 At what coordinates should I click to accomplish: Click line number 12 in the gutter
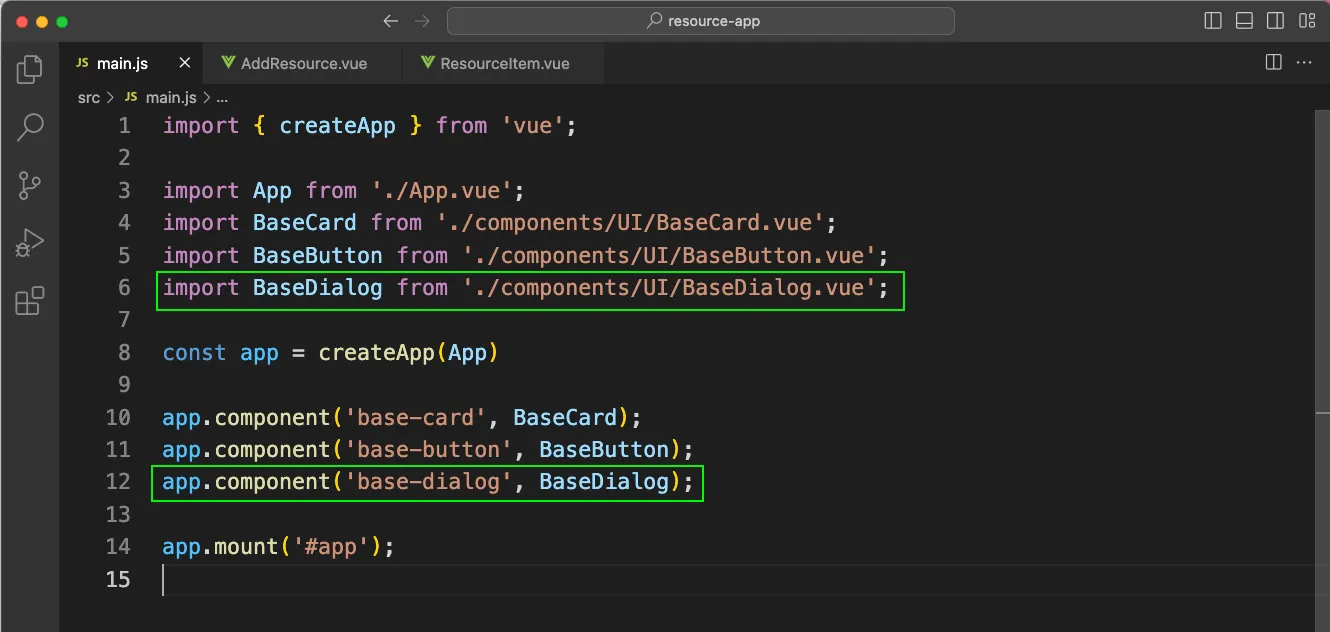point(118,482)
